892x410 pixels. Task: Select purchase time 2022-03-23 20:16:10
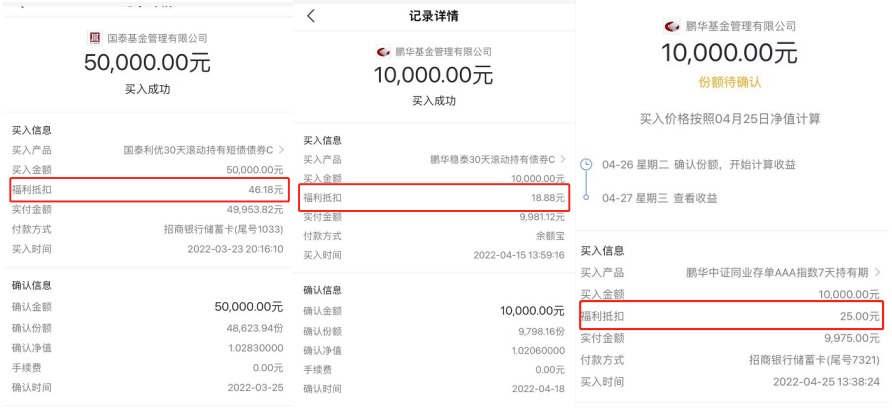[x=235, y=249]
